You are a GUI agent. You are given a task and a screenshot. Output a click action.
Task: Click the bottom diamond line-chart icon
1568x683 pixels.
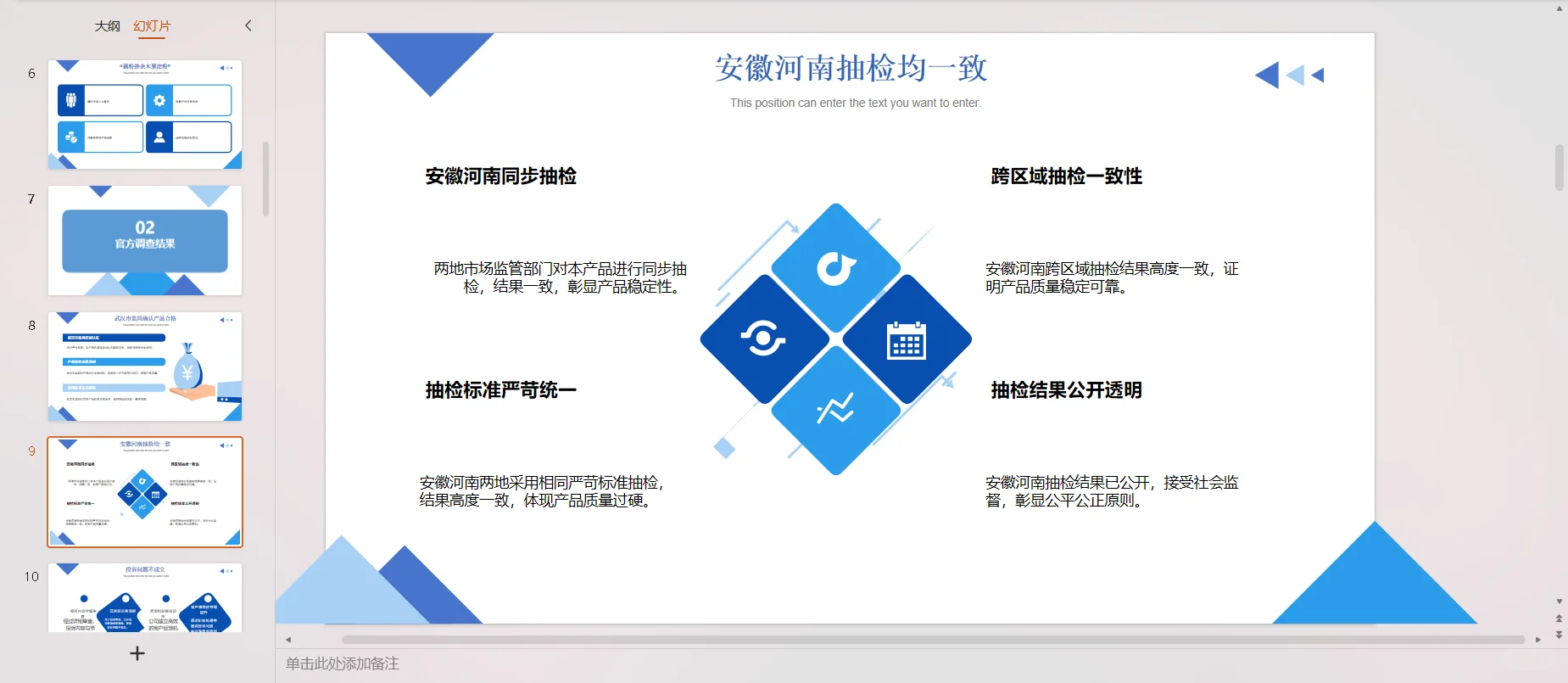pos(835,409)
